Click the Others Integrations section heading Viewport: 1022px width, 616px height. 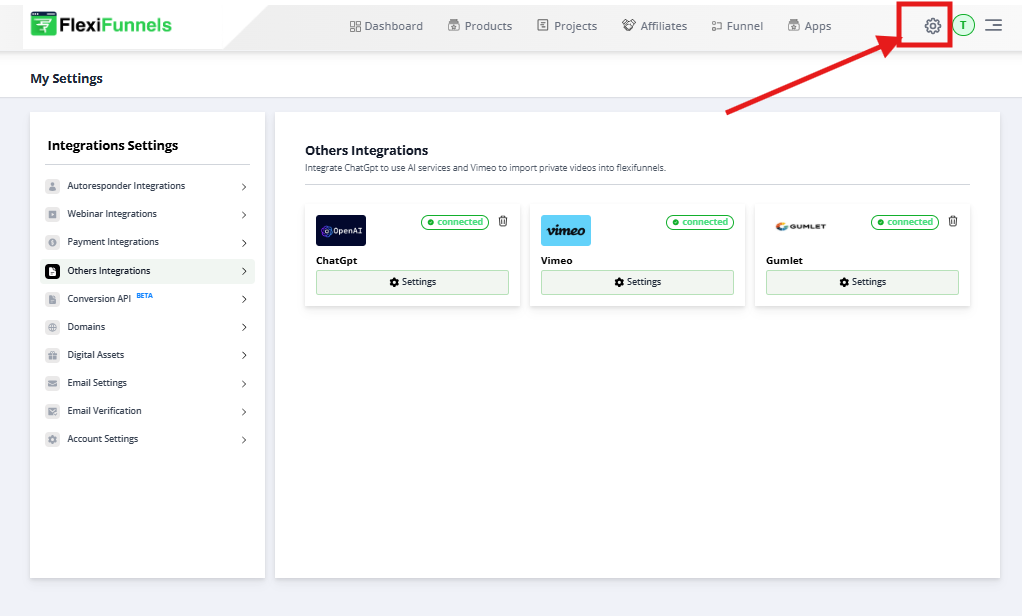[366, 151]
